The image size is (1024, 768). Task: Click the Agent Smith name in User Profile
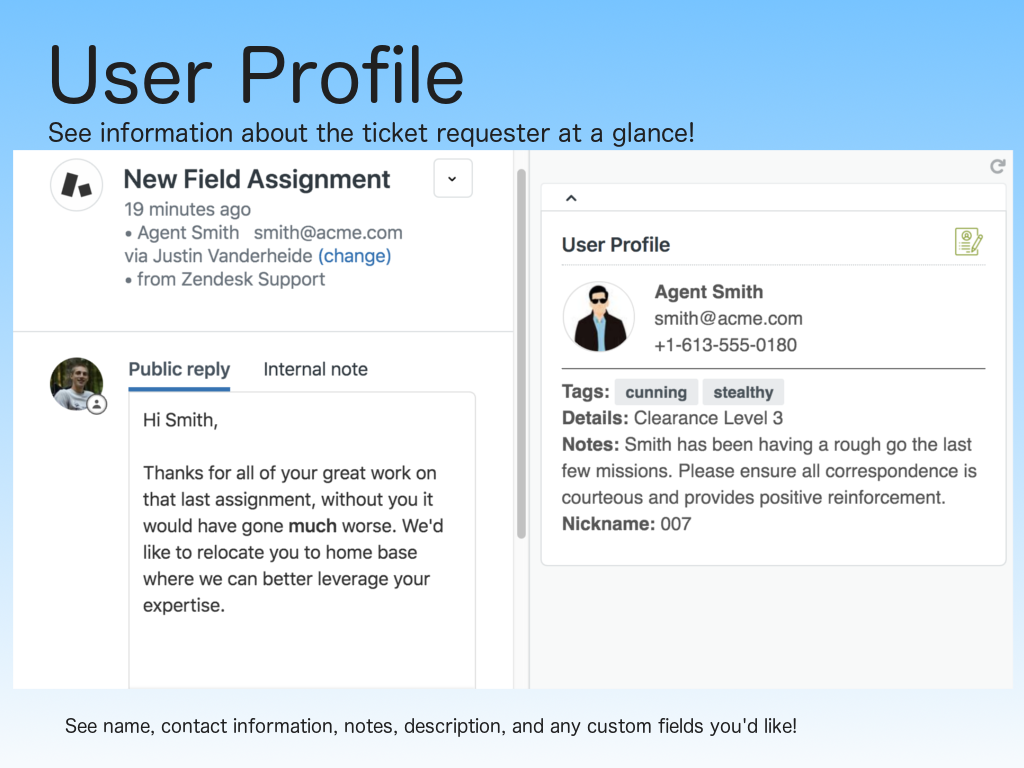708,292
